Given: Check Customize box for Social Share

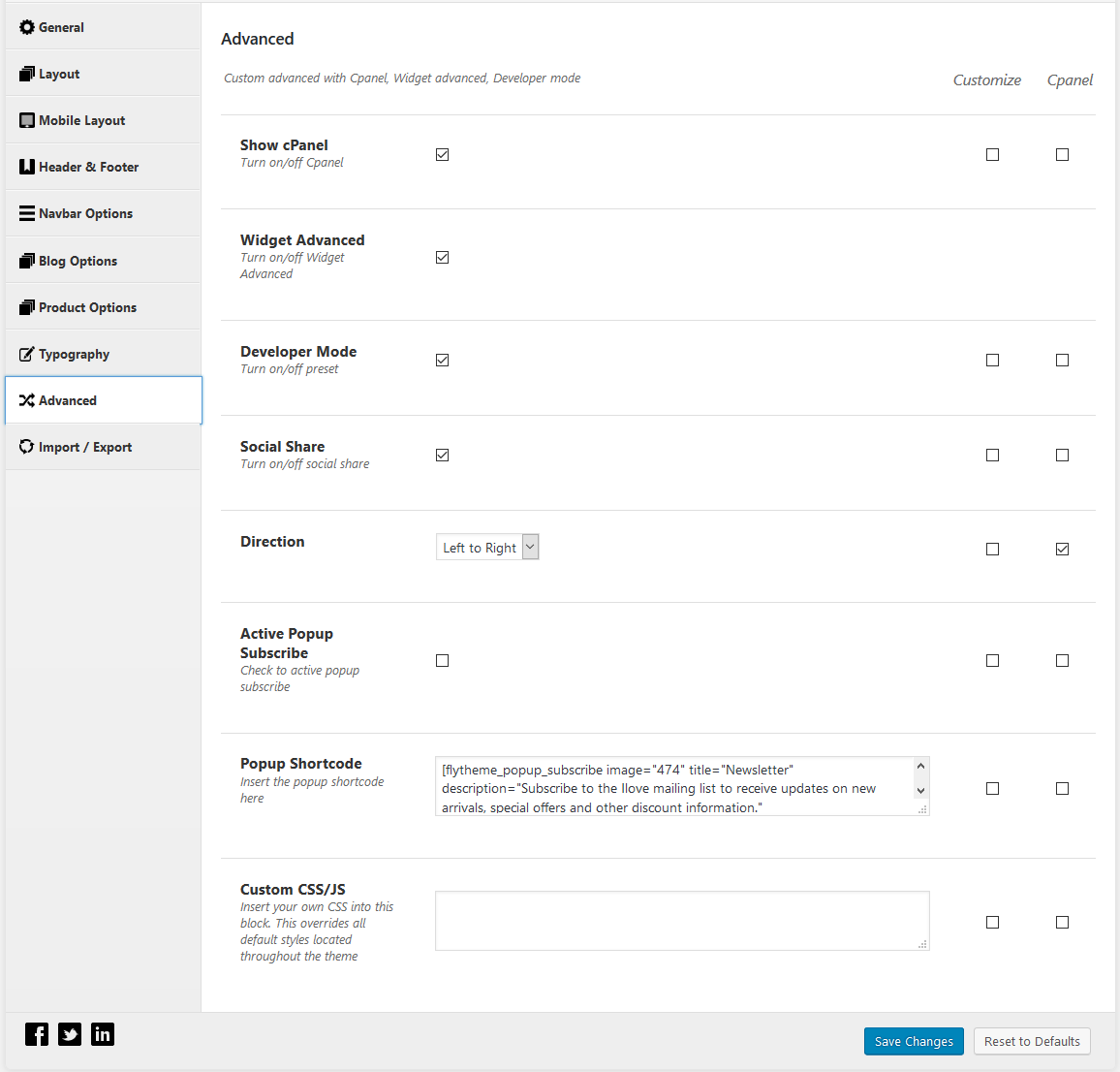Looking at the screenshot, I should tap(992, 456).
